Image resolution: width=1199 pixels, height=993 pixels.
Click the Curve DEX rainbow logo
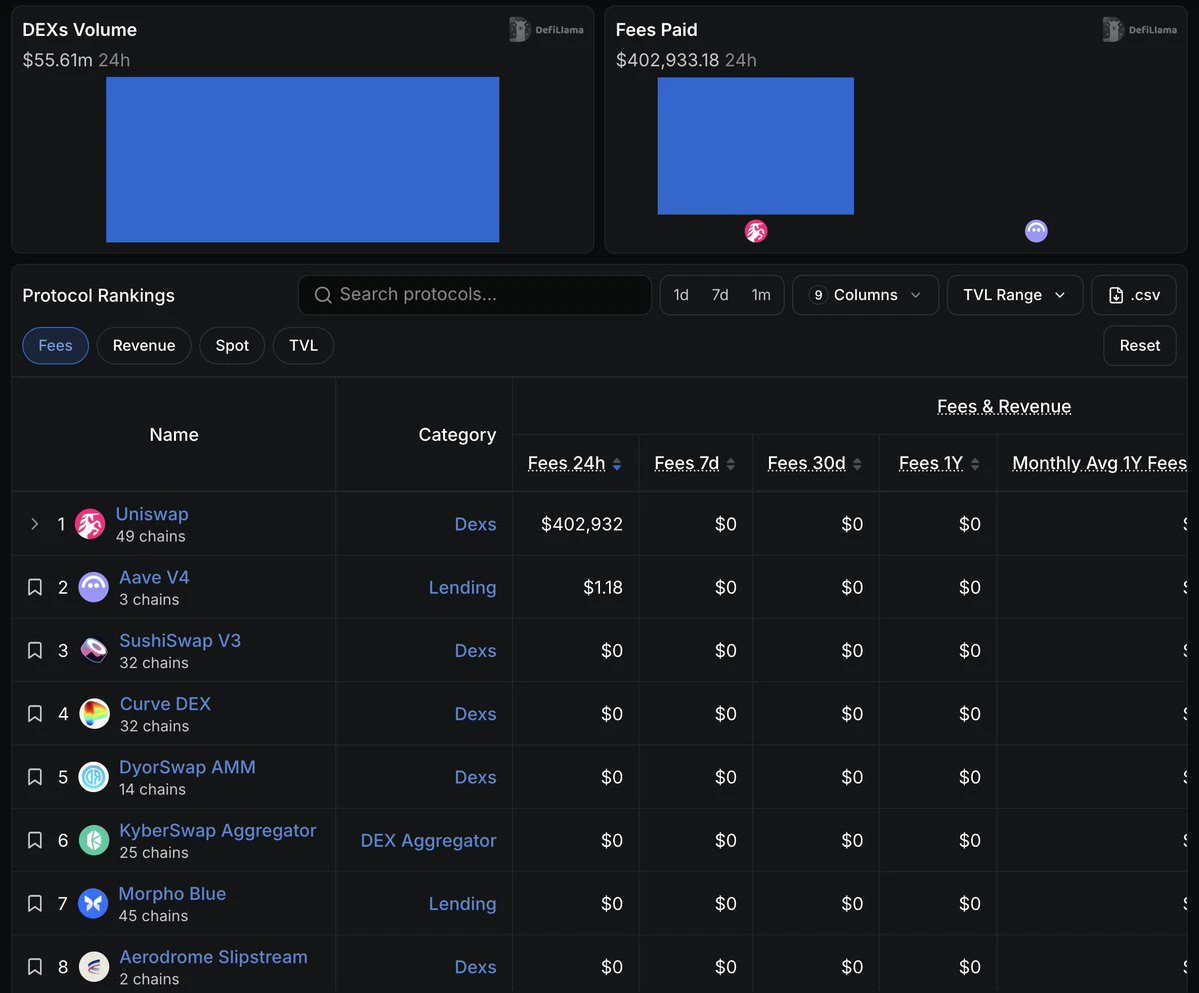tap(94, 714)
